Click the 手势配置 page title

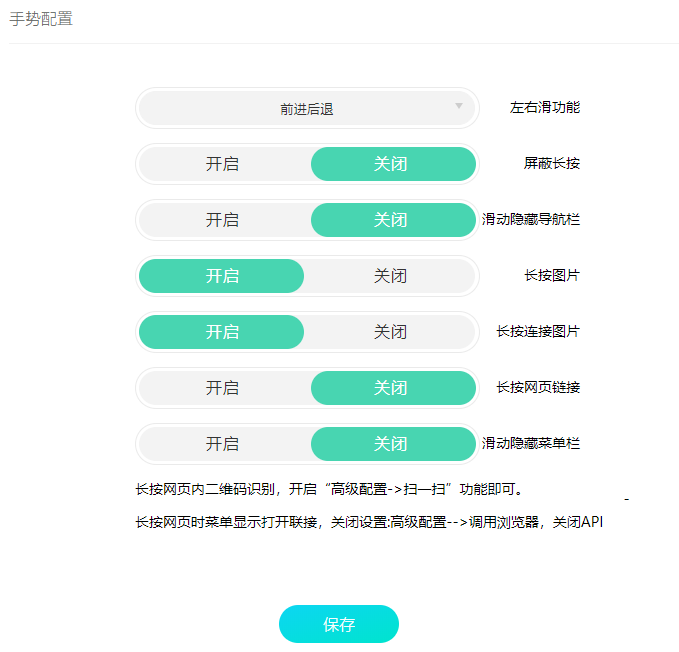click(41, 19)
